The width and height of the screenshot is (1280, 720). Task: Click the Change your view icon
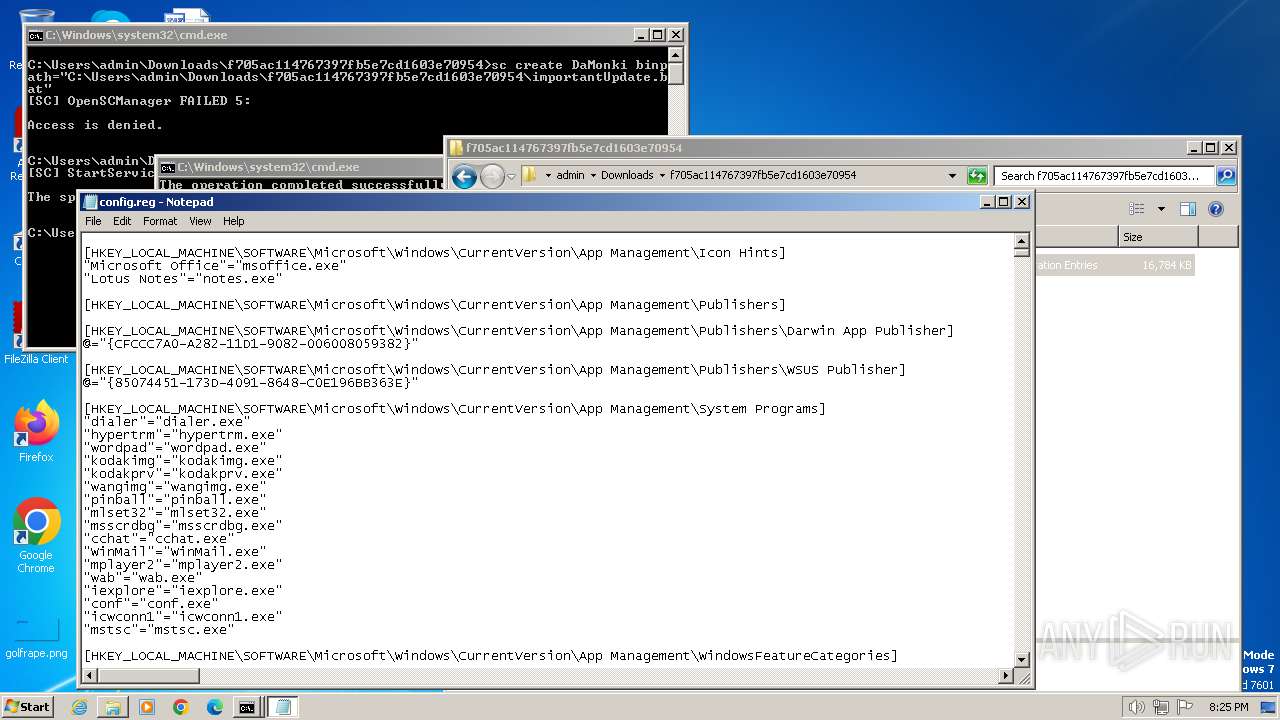point(1136,209)
